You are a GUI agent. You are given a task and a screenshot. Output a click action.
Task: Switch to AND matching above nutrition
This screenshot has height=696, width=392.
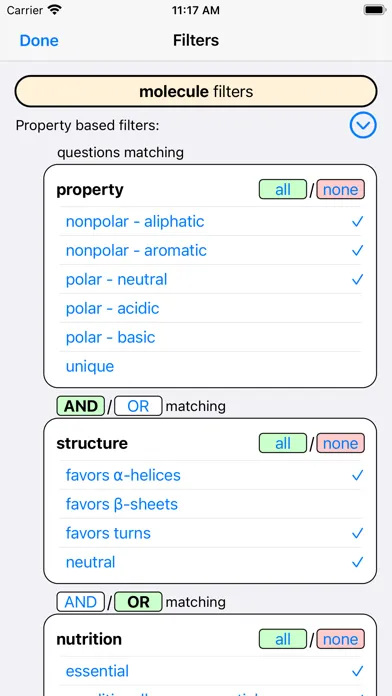tap(81, 602)
